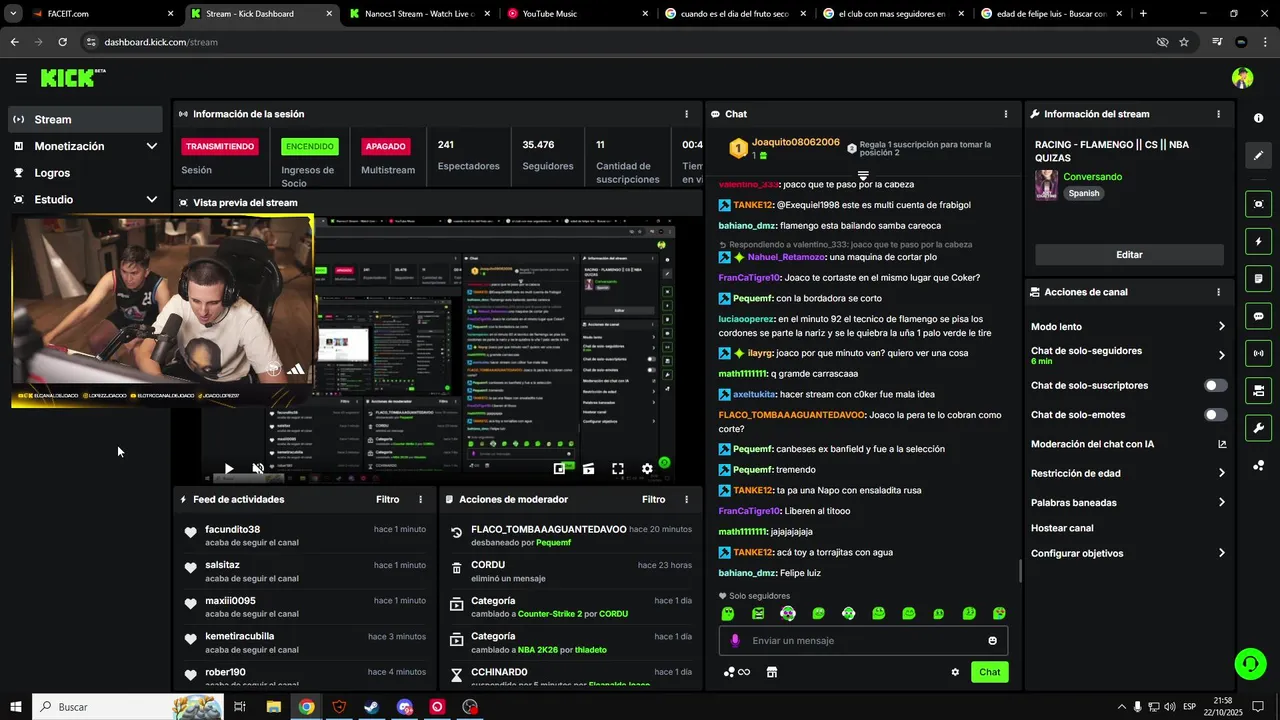Toggle the session info broadcast icon in sidebar

(x=1258, y=353)
